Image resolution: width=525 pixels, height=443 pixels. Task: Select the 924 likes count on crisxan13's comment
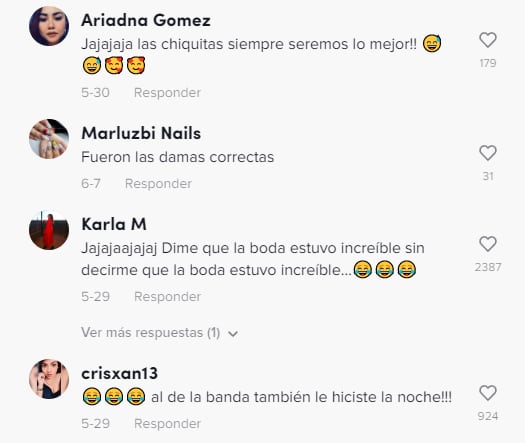pos(488,416)
